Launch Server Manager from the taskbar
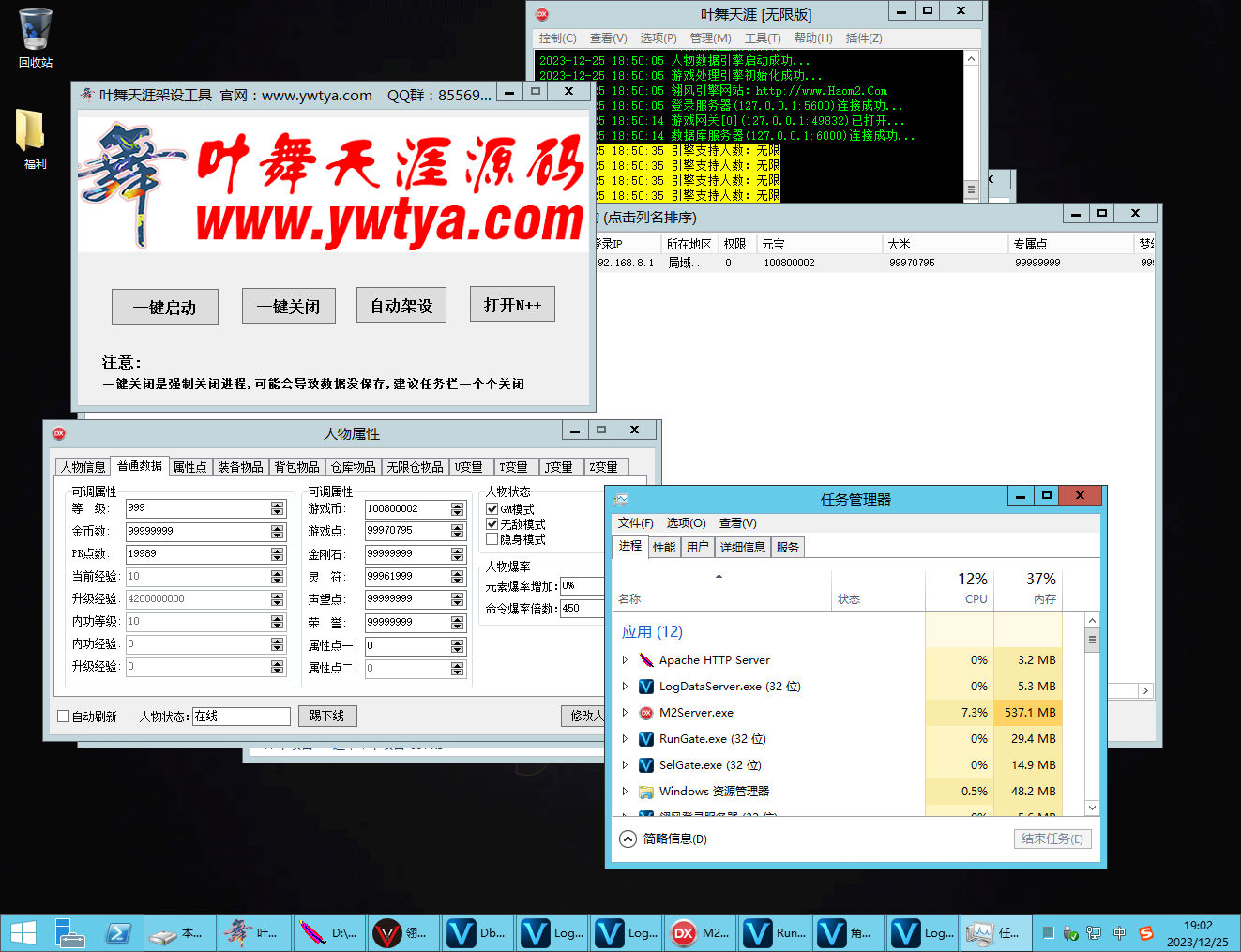The height and width of the screenshot is (952, 1241). pos(69,933)
